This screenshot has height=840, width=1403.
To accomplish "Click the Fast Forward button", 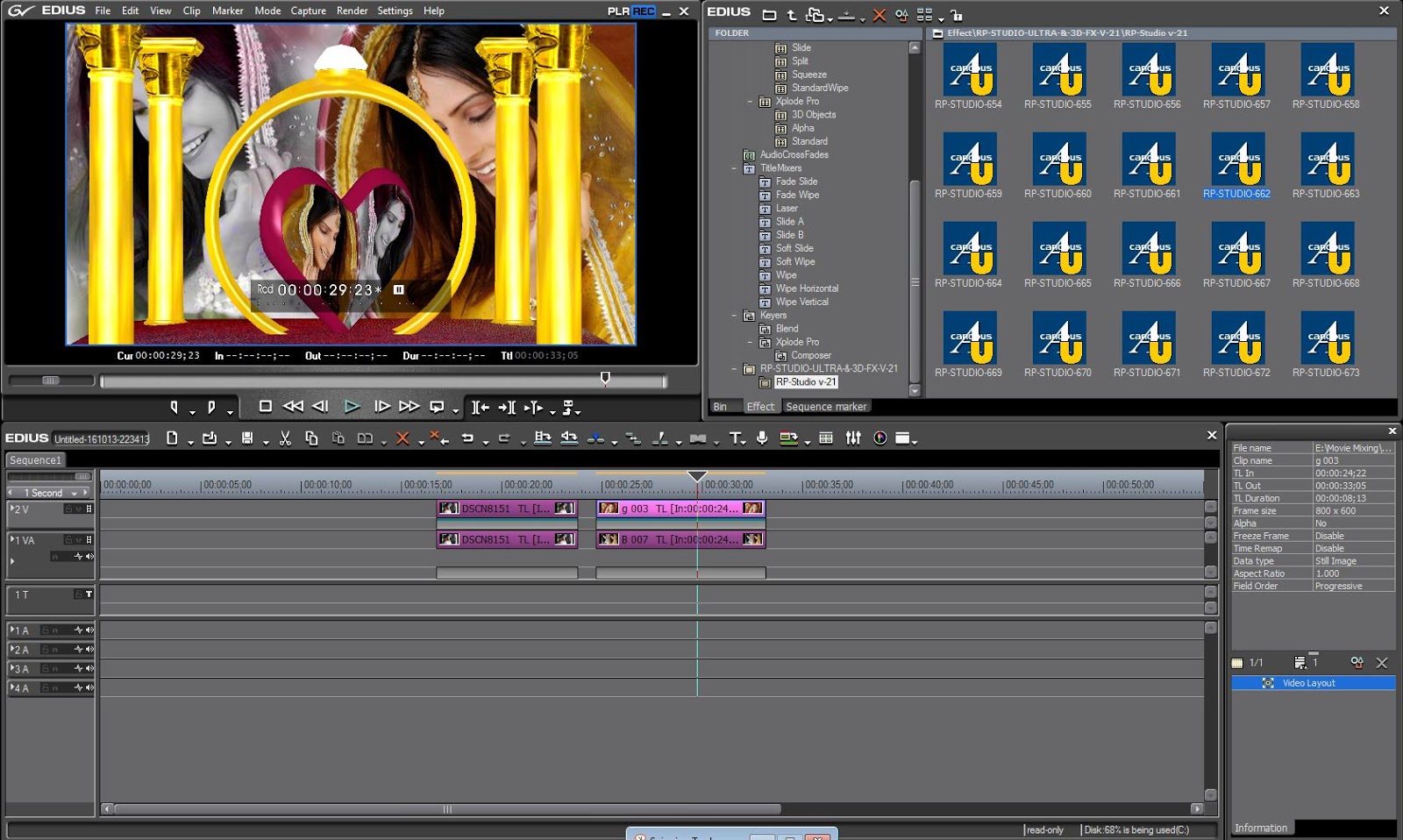I will (409, 406).
